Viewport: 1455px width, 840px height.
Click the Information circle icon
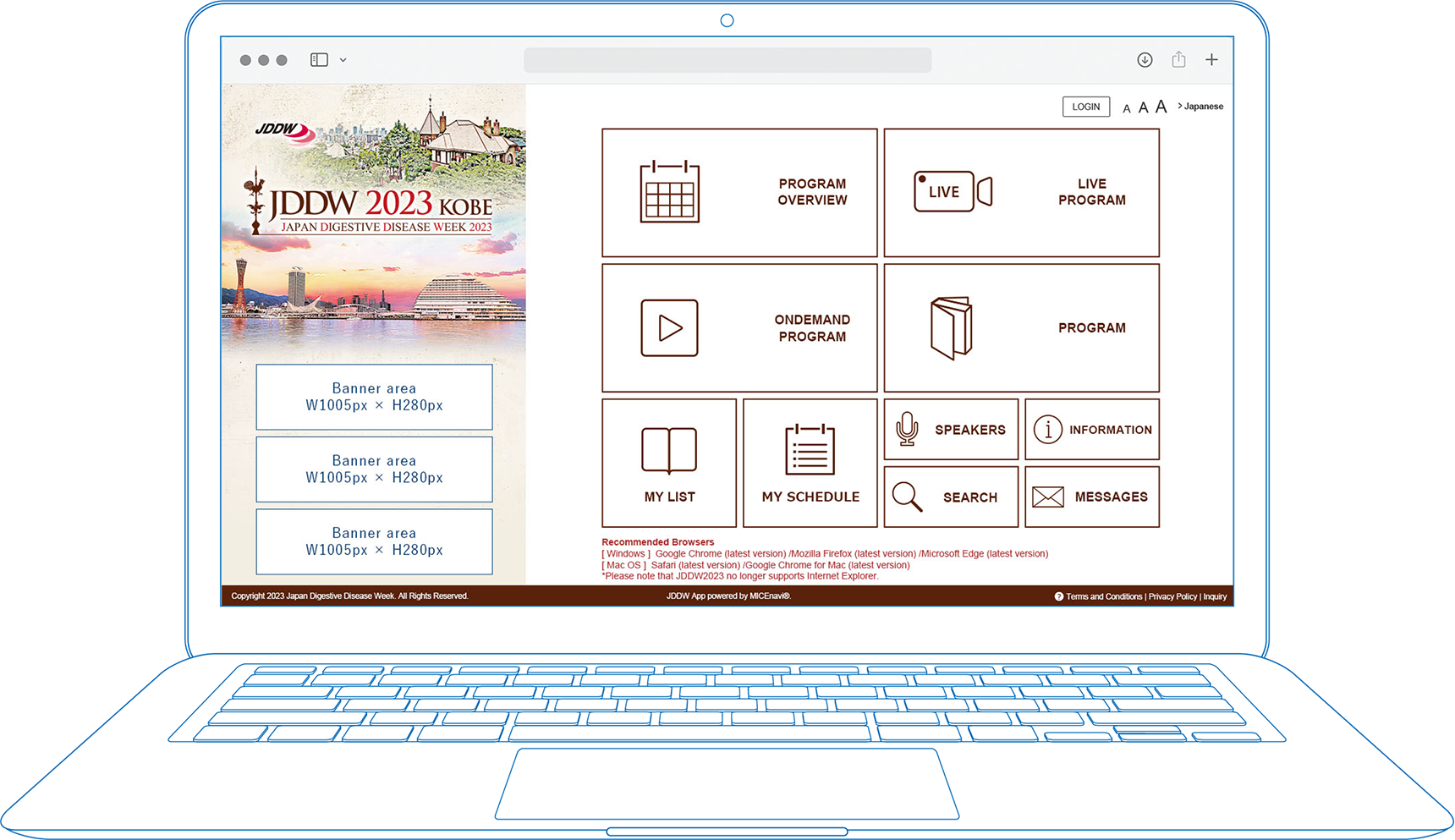[1047, 430]
